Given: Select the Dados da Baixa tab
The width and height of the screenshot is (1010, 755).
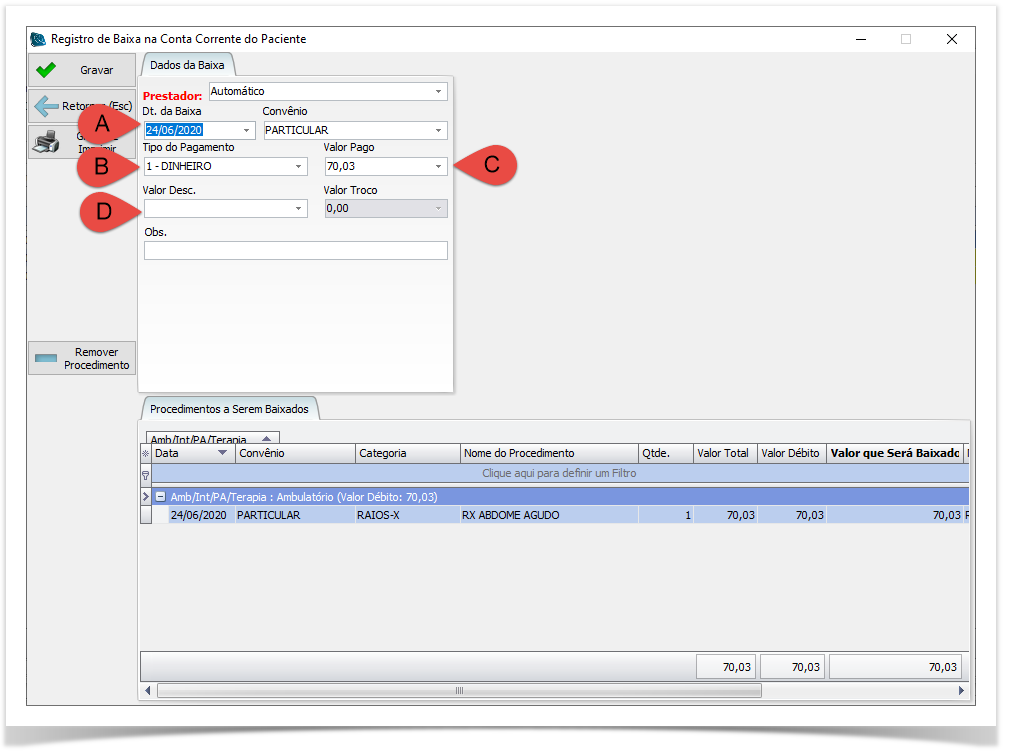Looking at the screenshot, I should coord(186,65).
